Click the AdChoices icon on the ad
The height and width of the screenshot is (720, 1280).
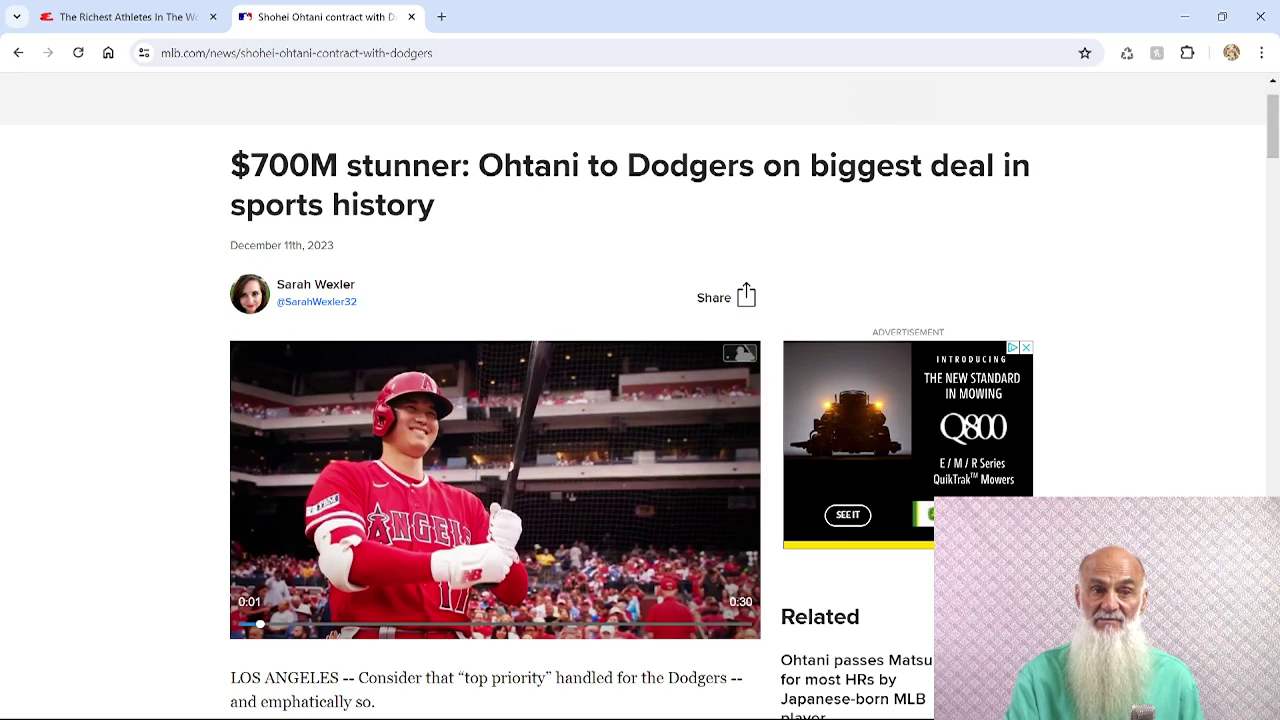1012,347
